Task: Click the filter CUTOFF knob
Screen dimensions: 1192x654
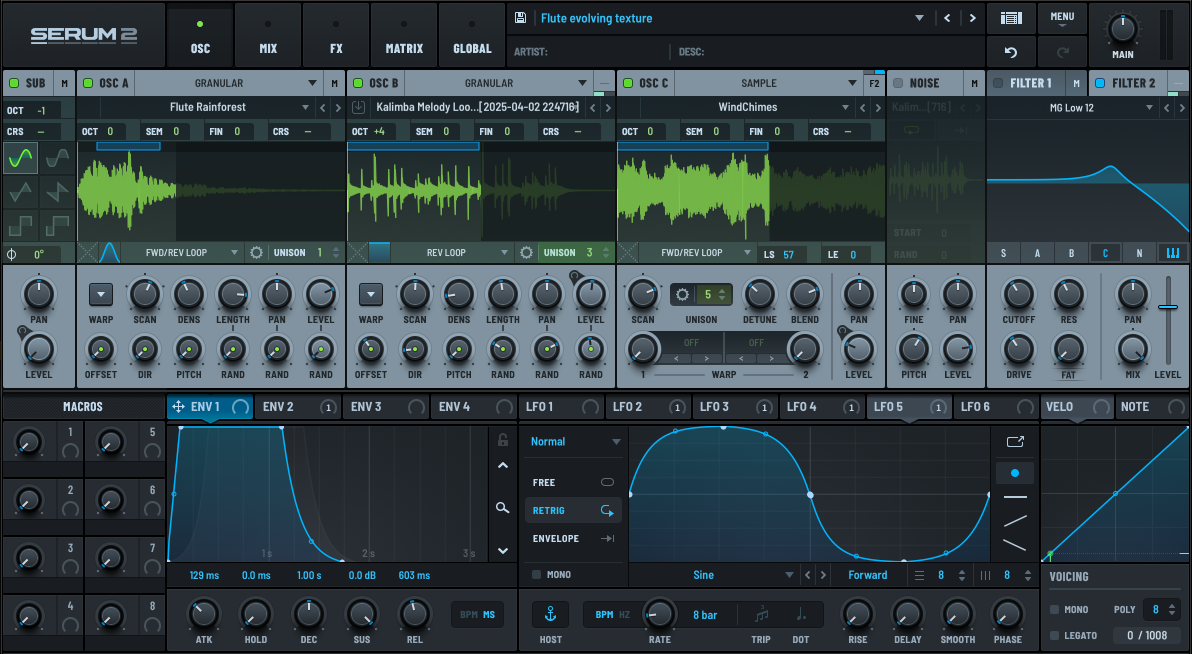Action: pos(1018,294)
